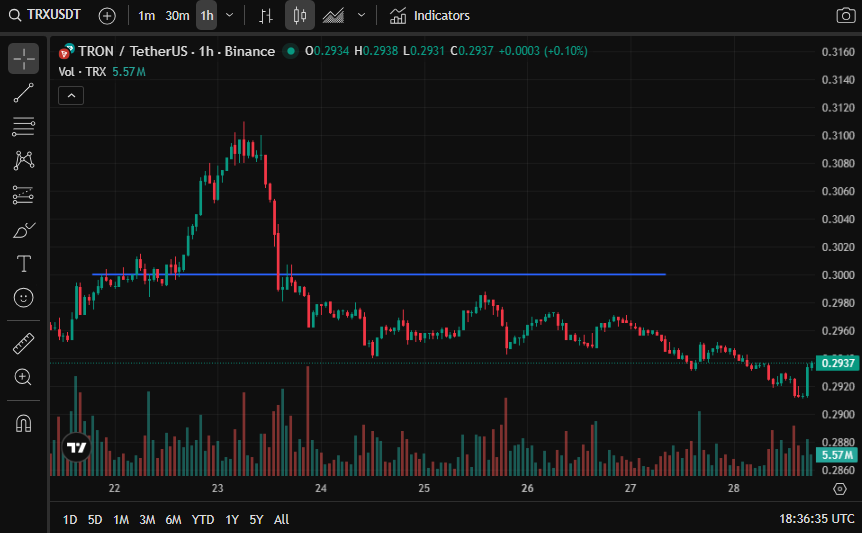Image resolution: width=862 pixels, height=533 pixels.
Task: Click the 5.57M volume label on axis
Action: (838, 455)
